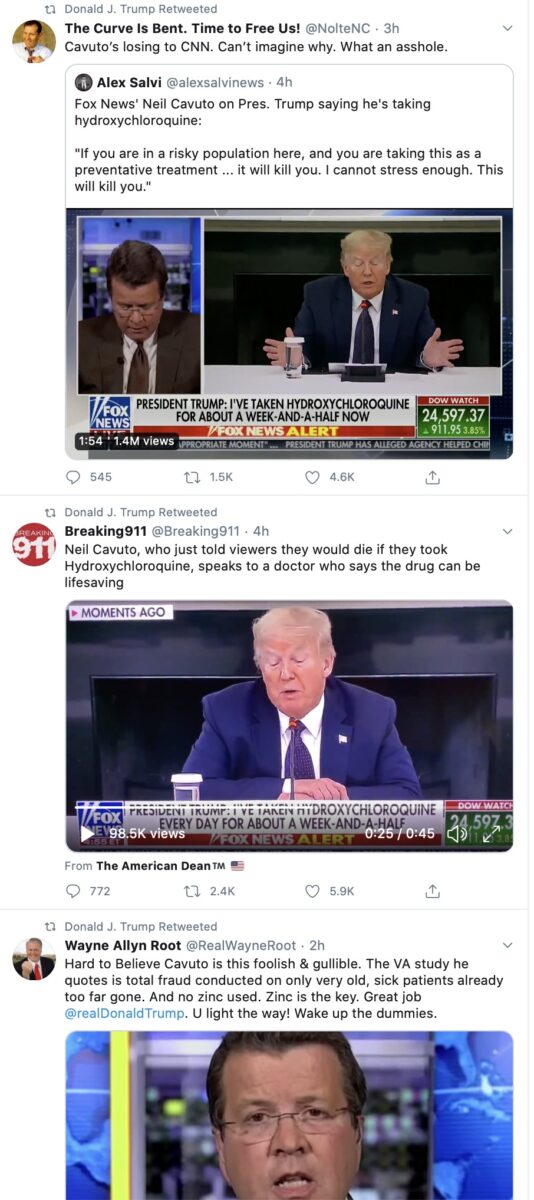The height and width of the screenshot is (1200, 534).
Task: Play the Breaking911 video with 98.5K views
Action: [88, 833]
